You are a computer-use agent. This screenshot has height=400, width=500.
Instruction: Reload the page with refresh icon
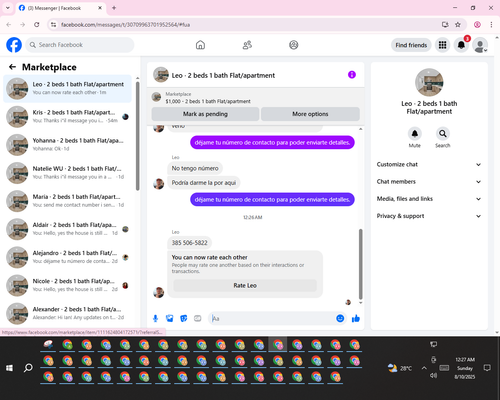click(x=37, y=25)
